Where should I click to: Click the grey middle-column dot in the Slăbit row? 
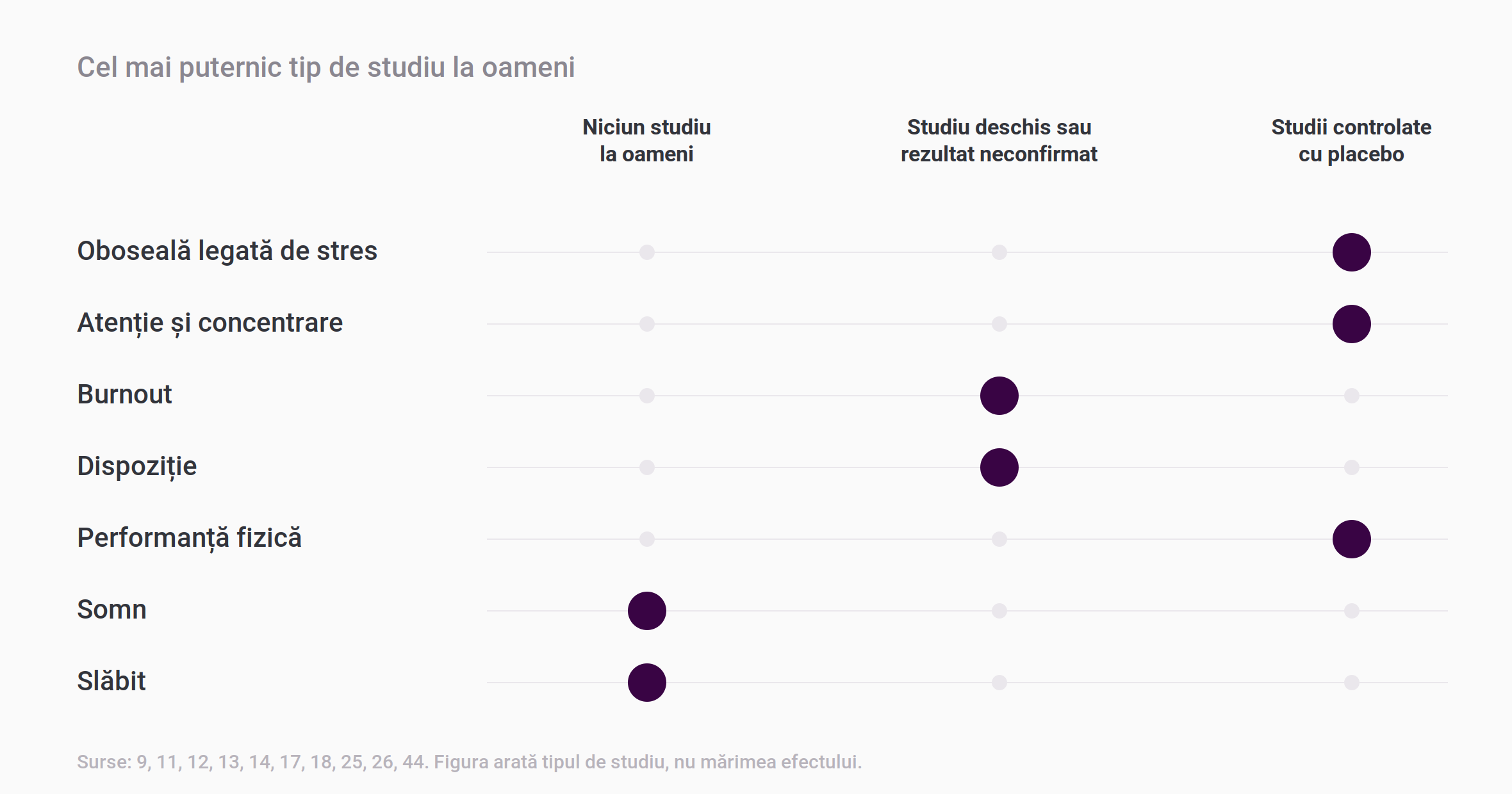click(x=999, y=683)
